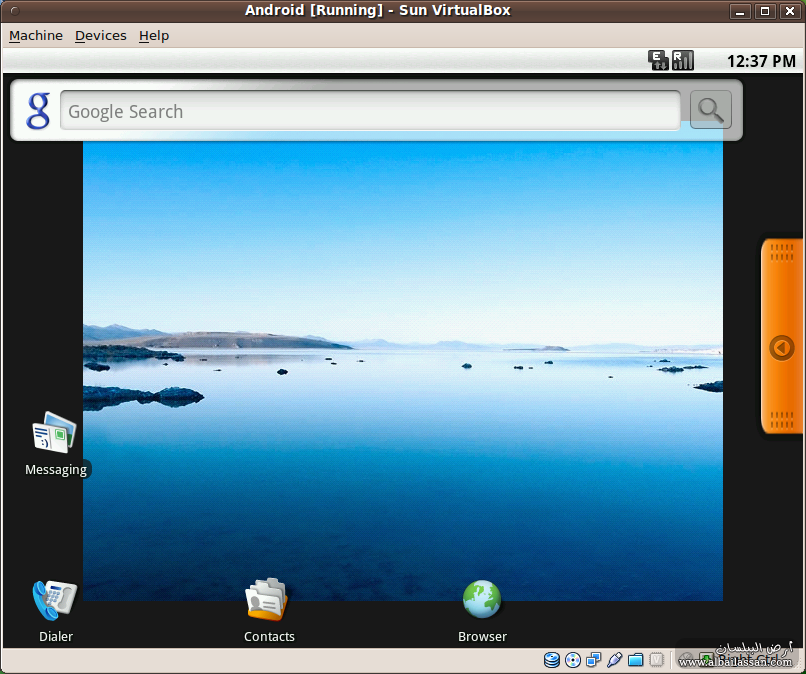Minimize the VirtualBox window
Viewport: 806px width, 674px height.
(740, 11)
